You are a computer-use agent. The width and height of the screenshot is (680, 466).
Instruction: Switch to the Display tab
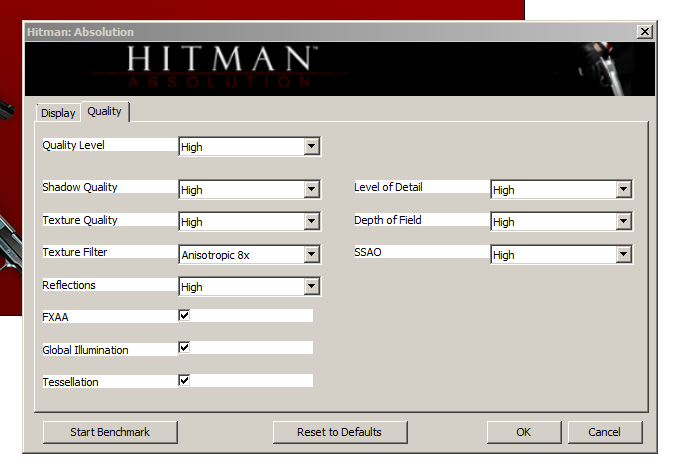pos(58,113)
